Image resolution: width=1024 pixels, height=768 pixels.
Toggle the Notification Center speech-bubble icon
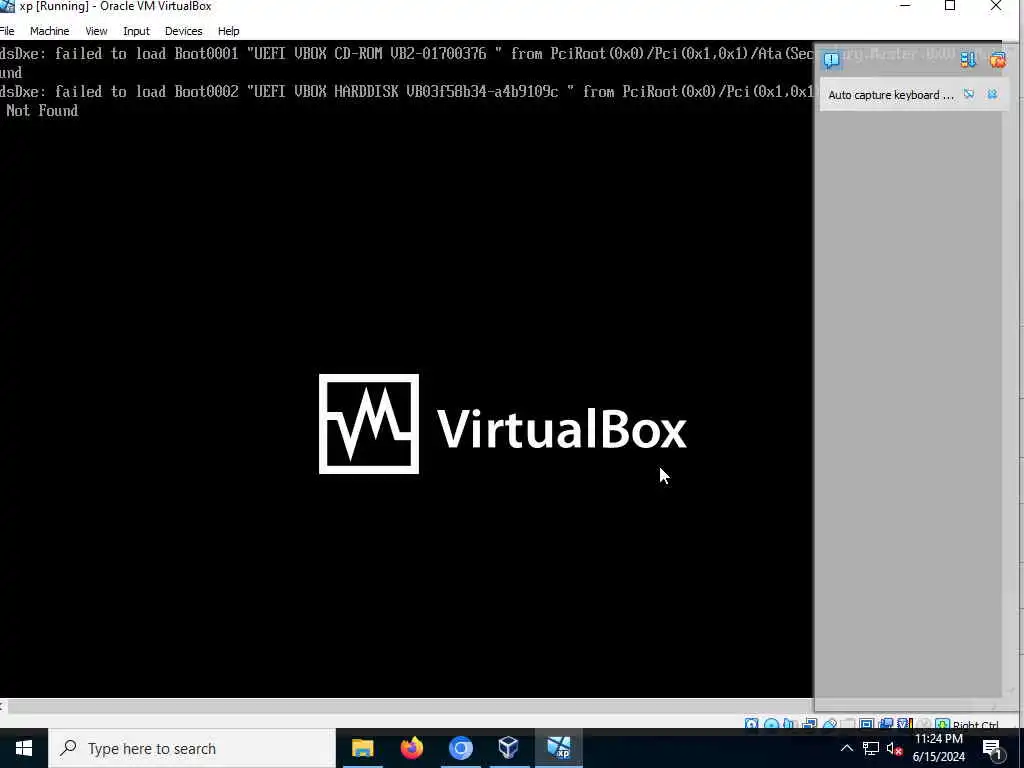(x=831, y=60)
